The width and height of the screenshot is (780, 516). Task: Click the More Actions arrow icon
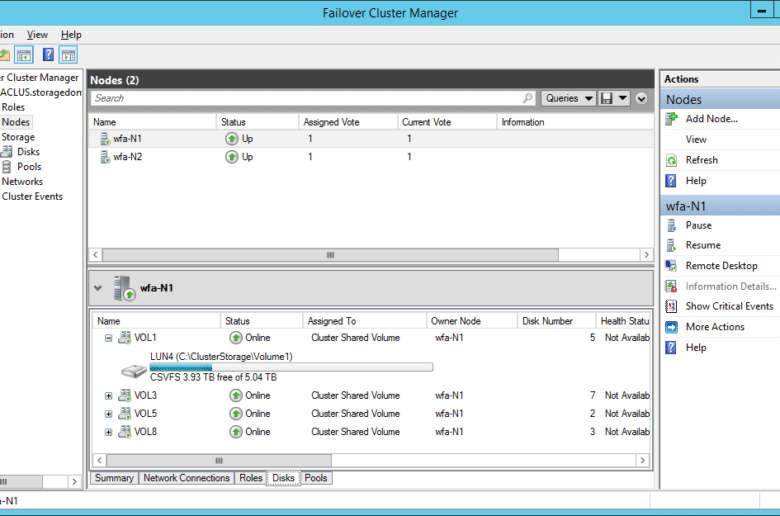672,327
